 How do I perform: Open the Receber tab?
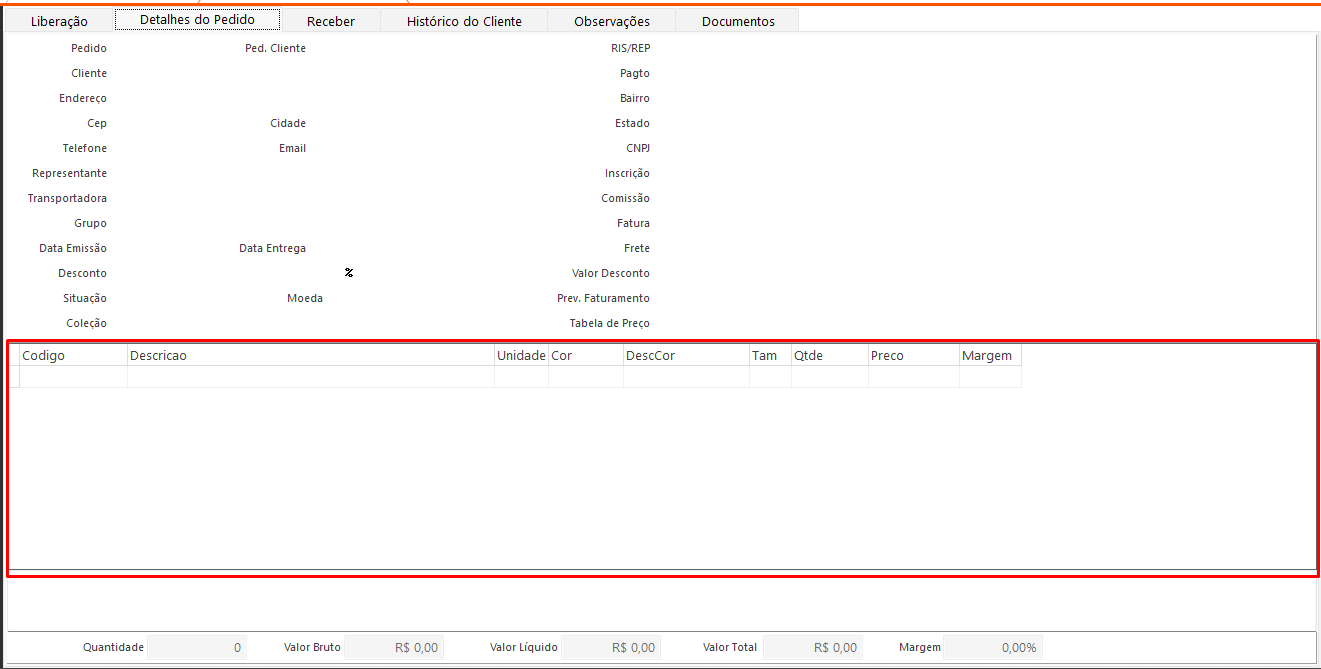[331, 21]
